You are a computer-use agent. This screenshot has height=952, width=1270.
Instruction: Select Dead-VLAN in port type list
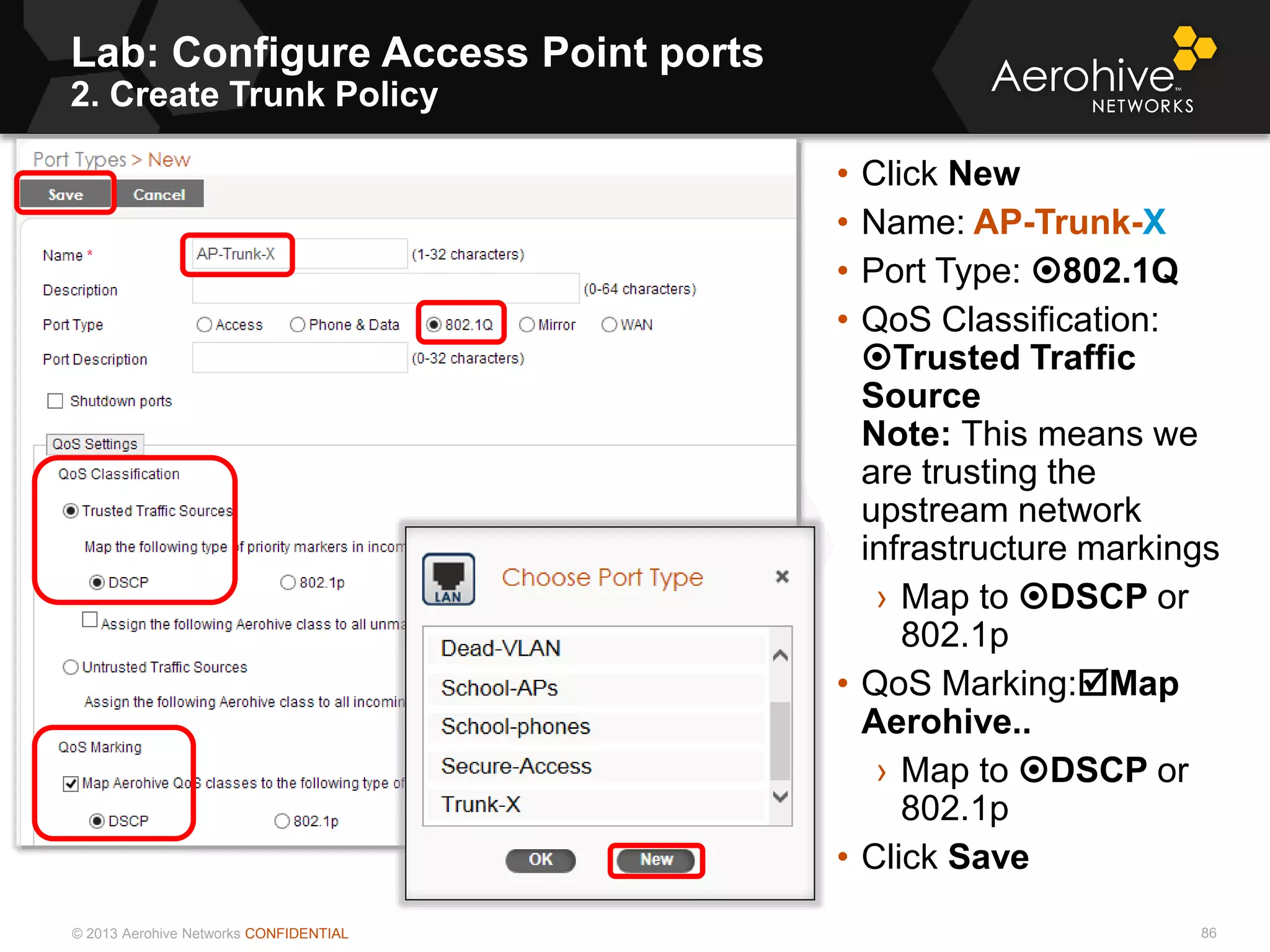click(x=597, y=648)
